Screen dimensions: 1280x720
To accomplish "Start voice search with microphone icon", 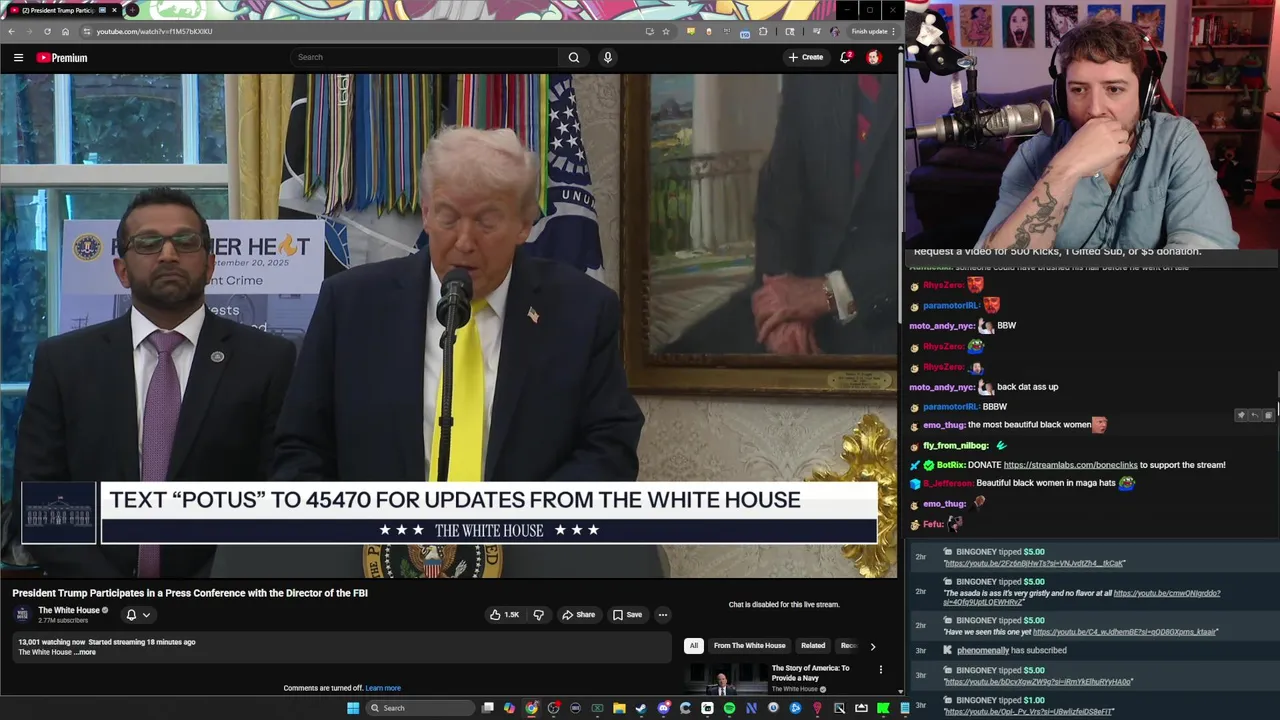I will [607, 57].
